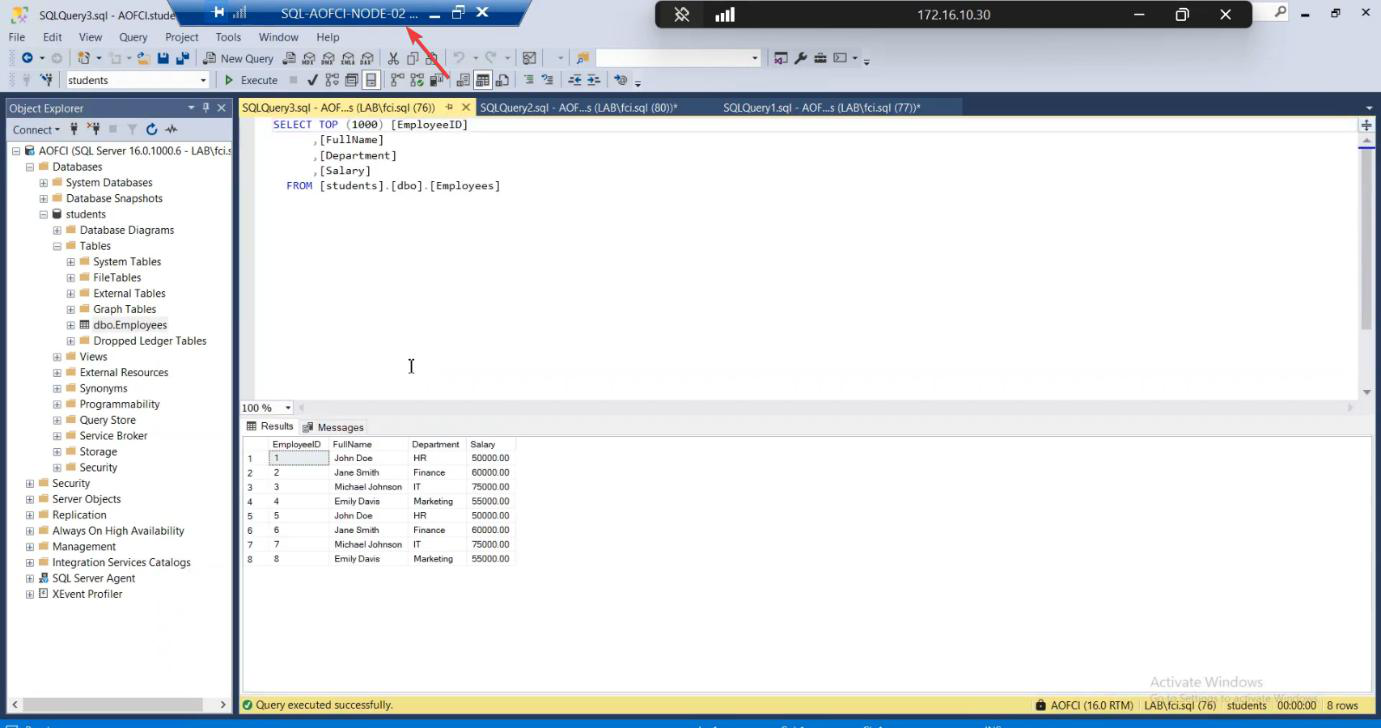Expand the dbo.Employees table node
The width and height of the screenshot is (1381, 728).
(x=71, y=325)
